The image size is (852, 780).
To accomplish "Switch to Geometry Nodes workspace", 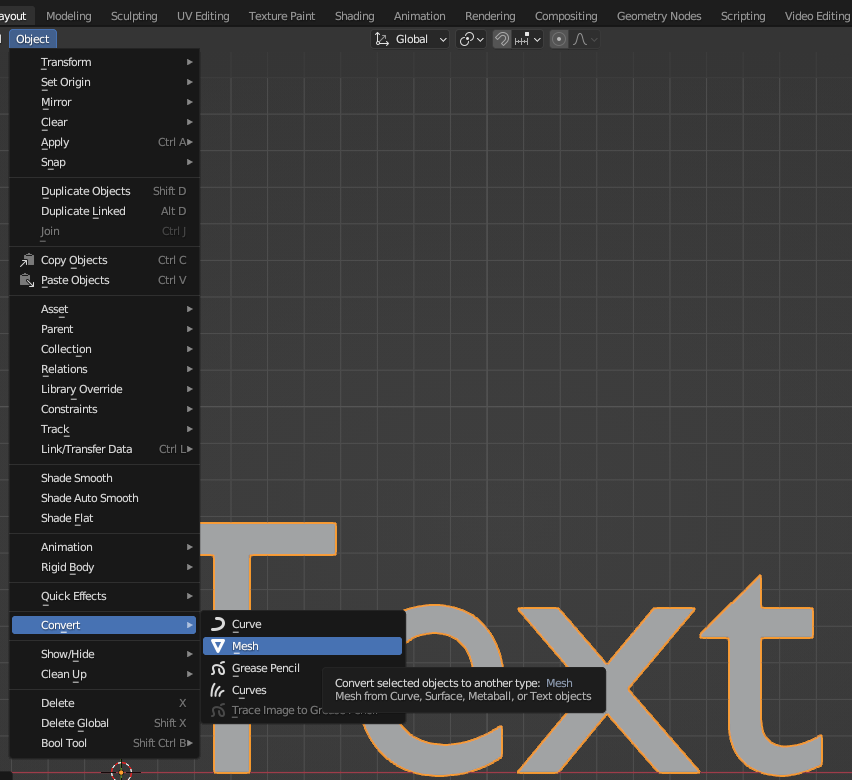I will coord(659,16).
